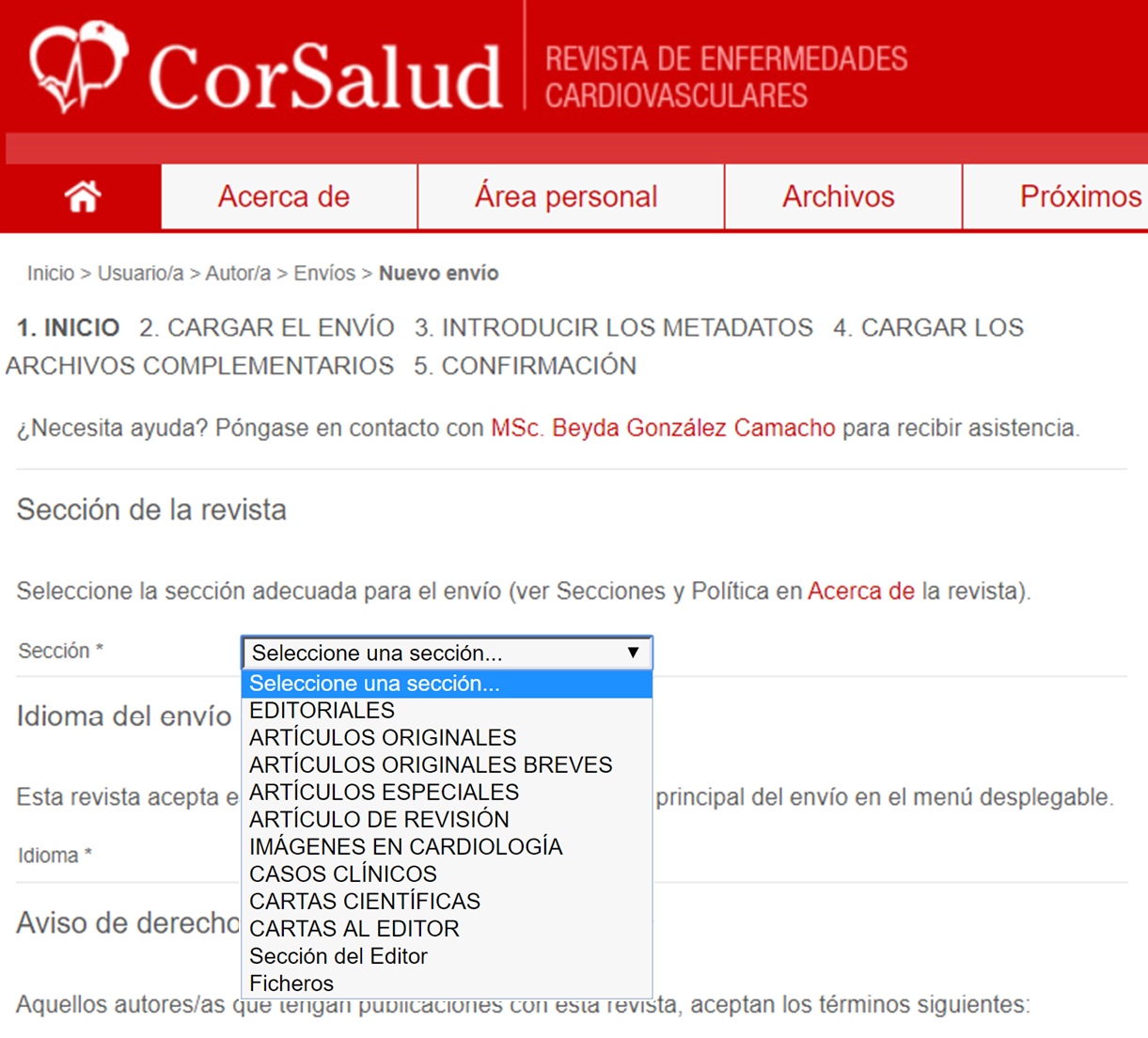The height and width of the screenshot is (1038, 1148).
Task: Select EDITORIALES from the section list
Action: coord(322,711)
